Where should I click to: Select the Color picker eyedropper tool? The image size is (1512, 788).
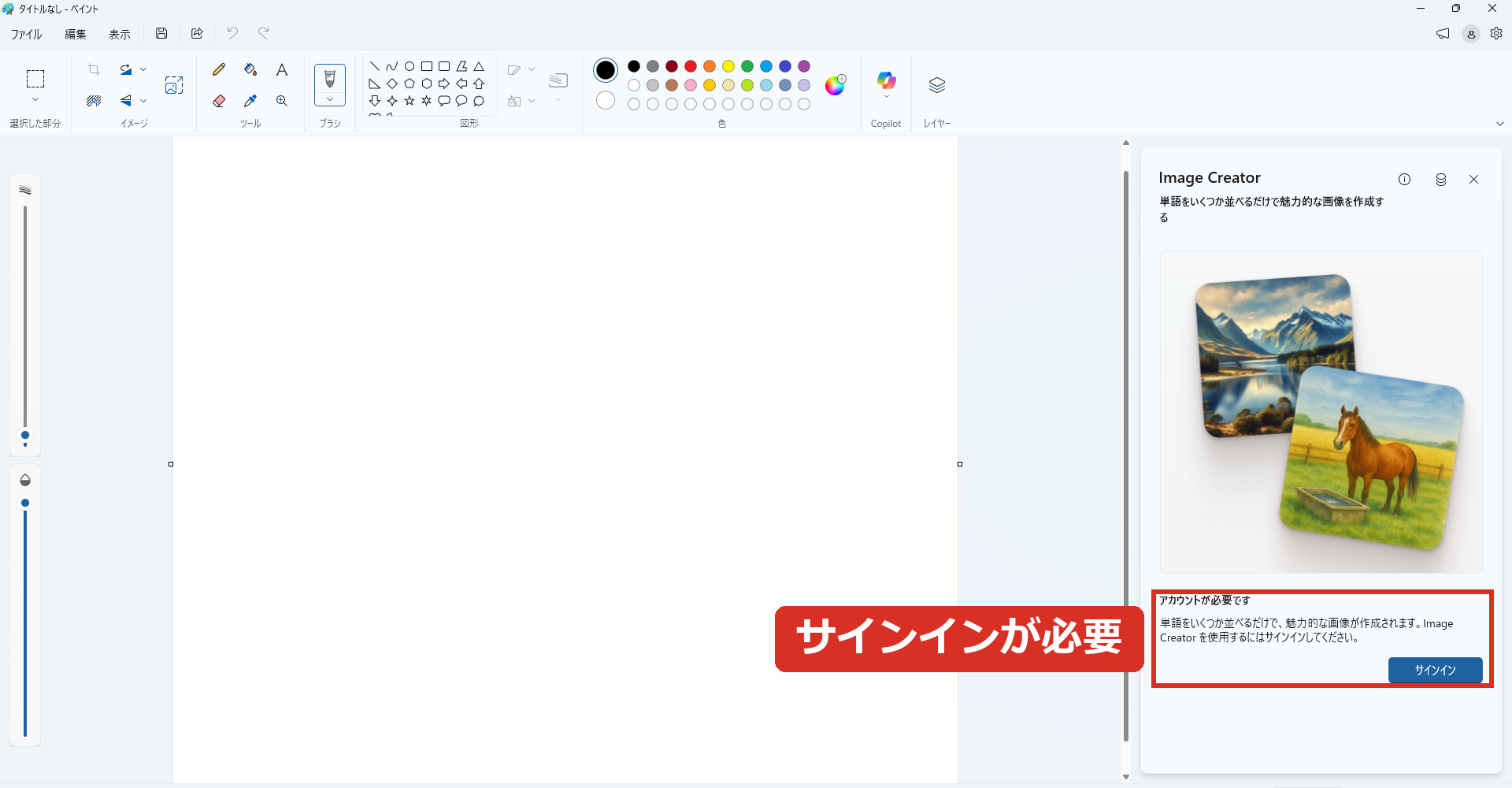point(250,101)
